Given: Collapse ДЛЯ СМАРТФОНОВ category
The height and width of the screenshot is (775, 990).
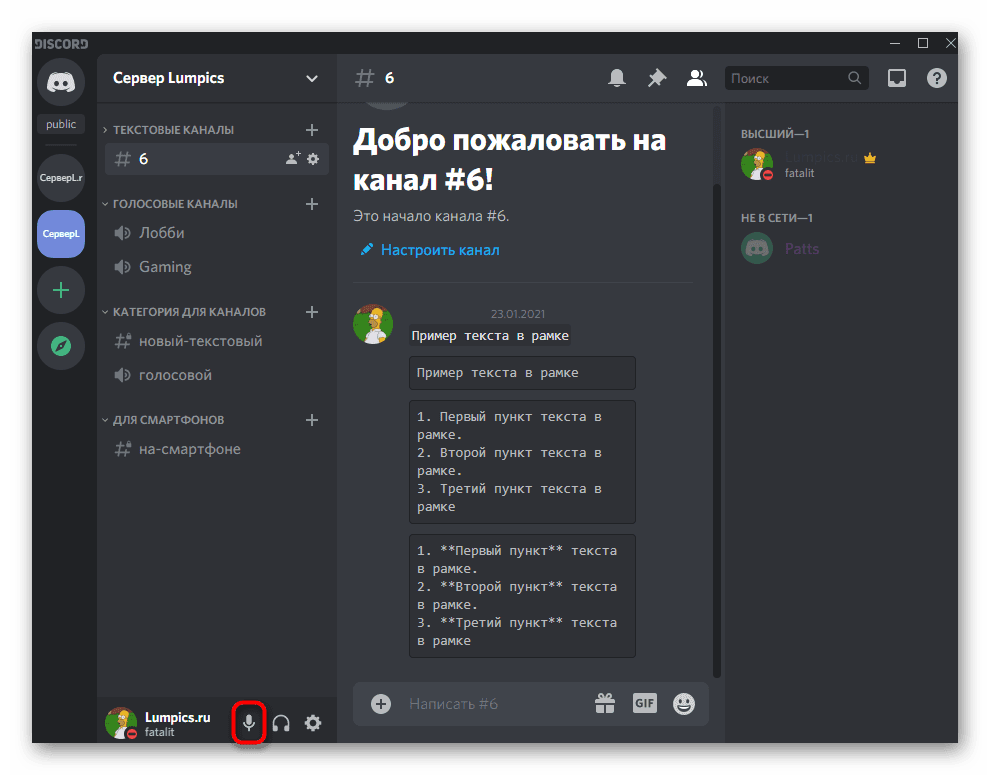Looking at the screenshot, I should click(164, 420).
